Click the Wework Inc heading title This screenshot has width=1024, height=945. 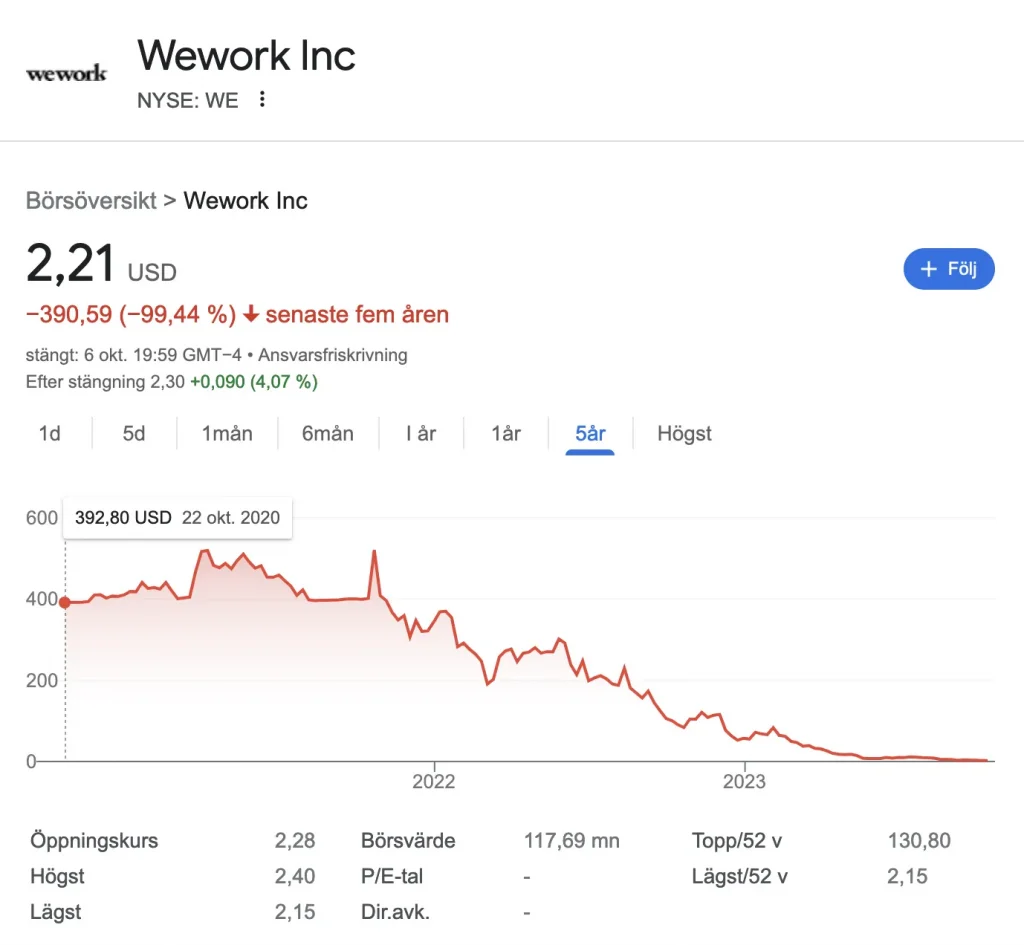click(246, 55)
